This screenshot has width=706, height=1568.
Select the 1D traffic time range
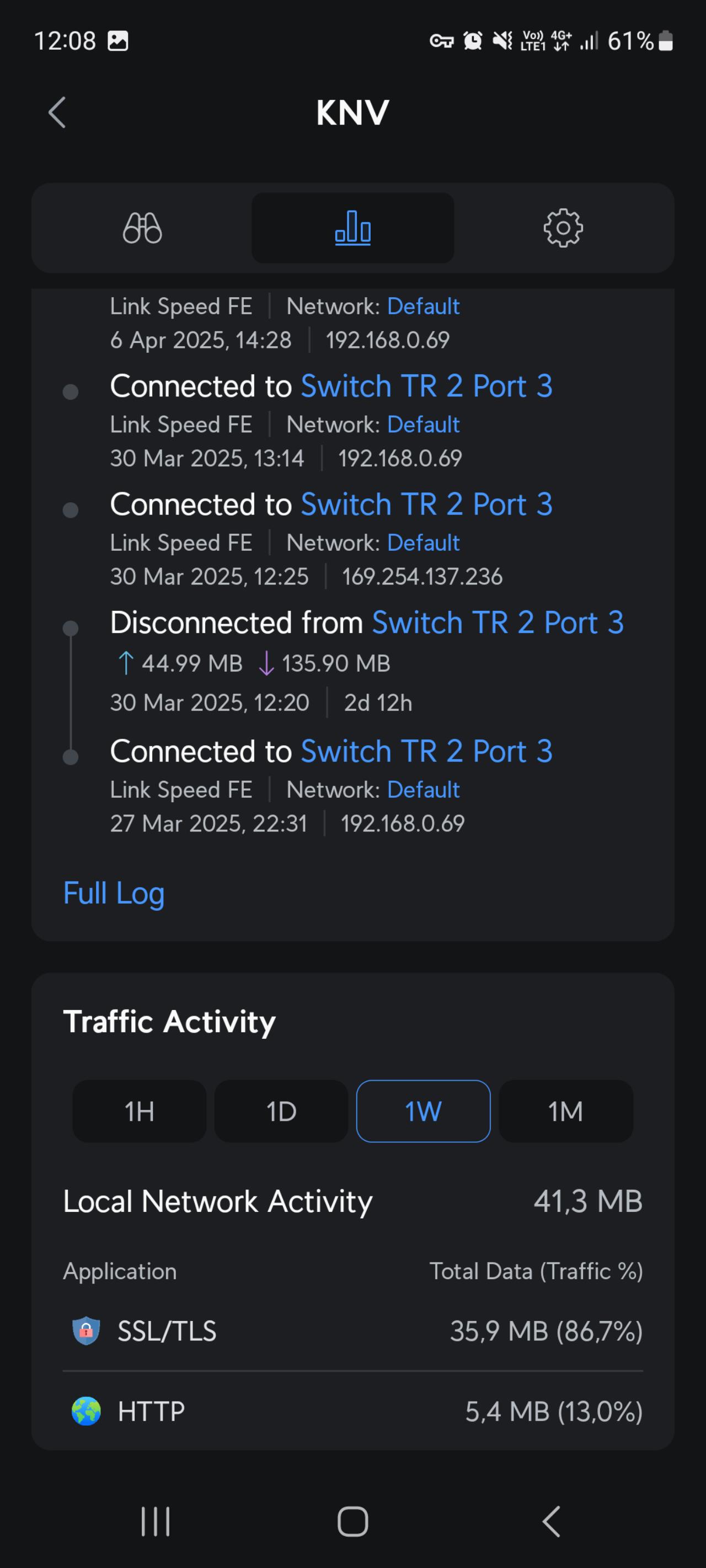pyautogui.click(x=281, y=1111)
